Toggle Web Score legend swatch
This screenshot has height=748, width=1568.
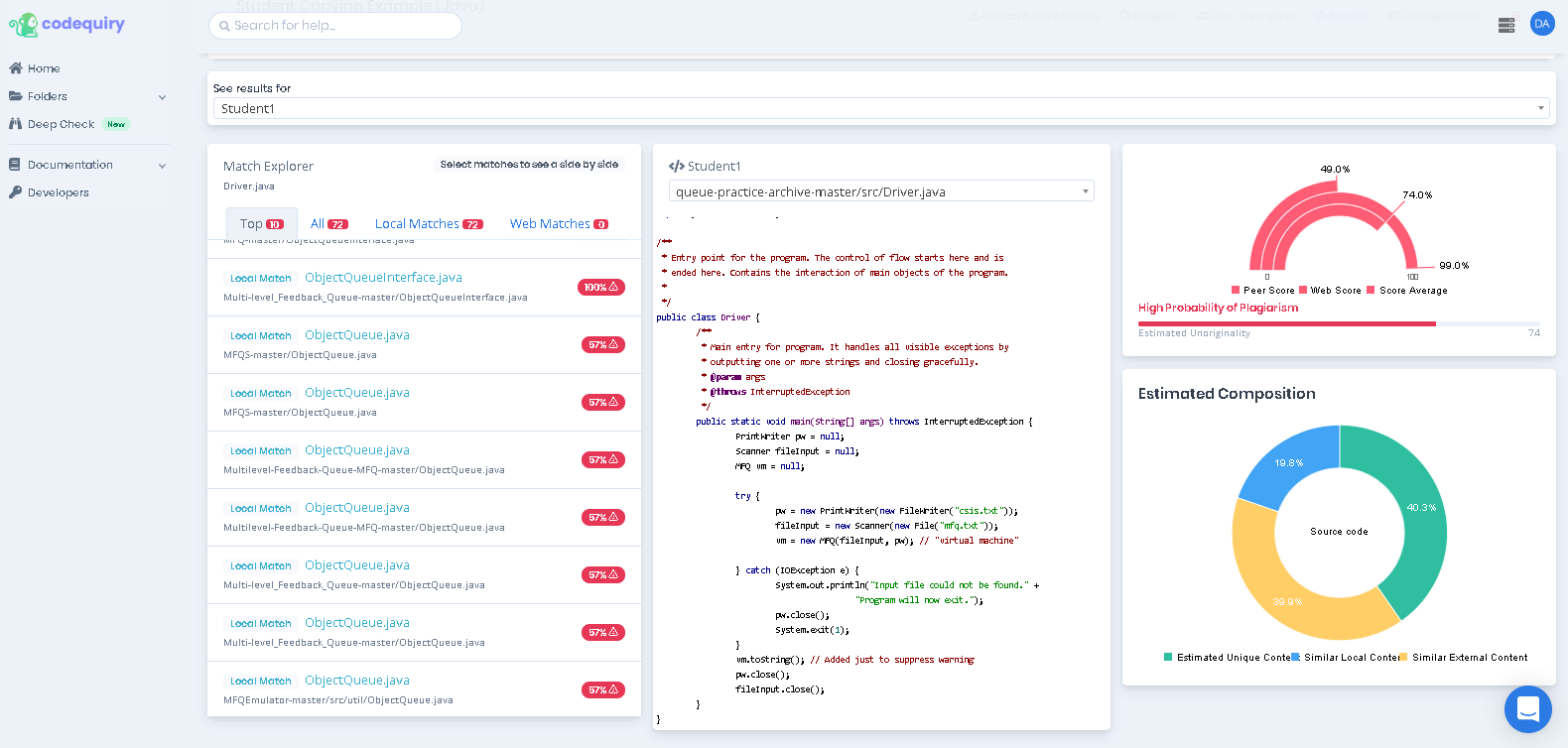click(x=1303, y=290)
